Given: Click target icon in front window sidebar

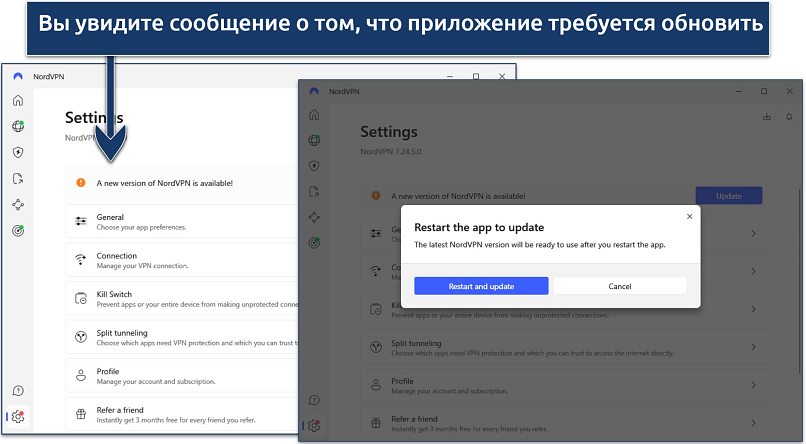Looking at the screenshot, I should [314, 243].
